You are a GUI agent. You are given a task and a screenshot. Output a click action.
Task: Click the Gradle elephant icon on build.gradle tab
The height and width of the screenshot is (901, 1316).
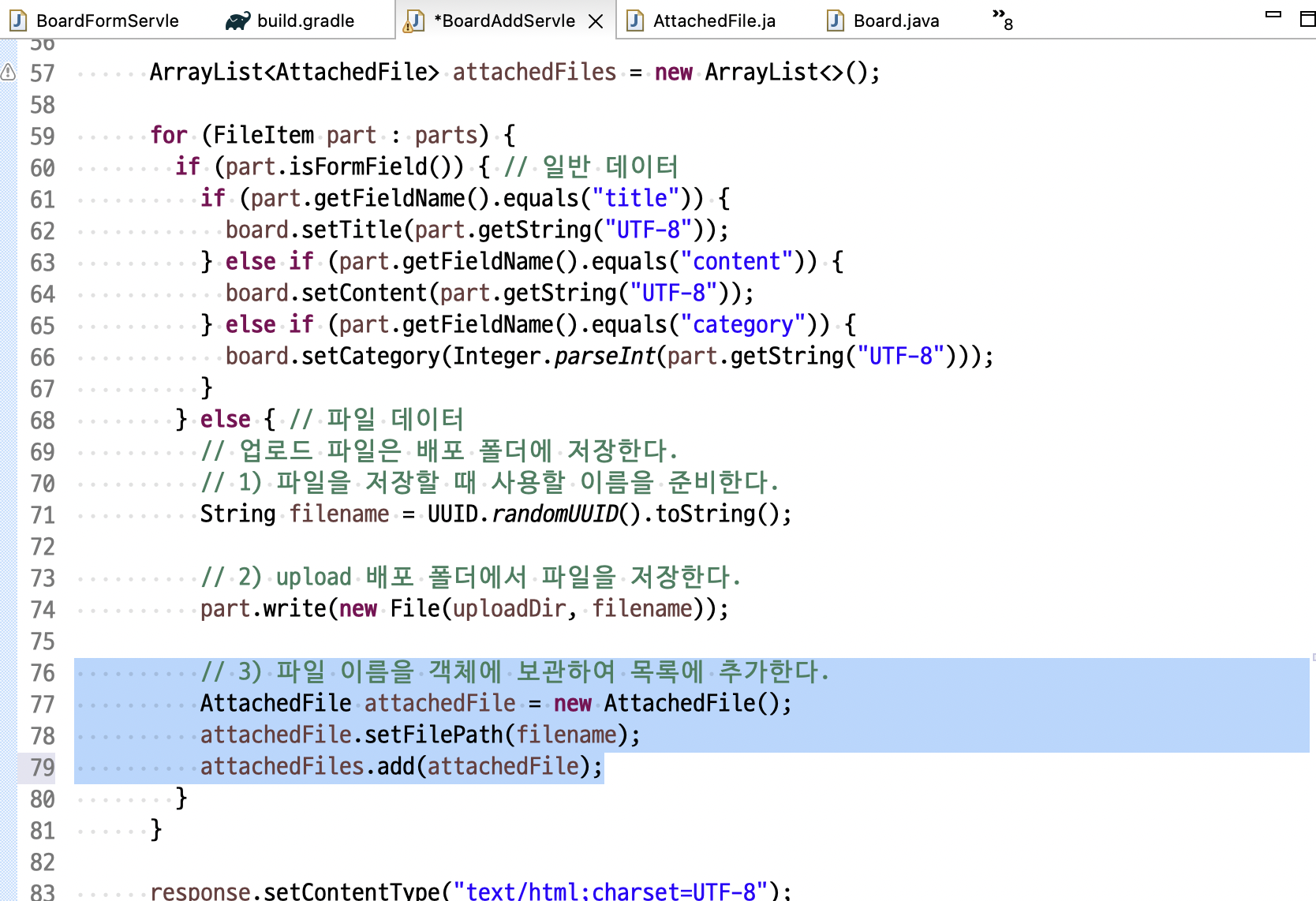[x=238, y=21]
